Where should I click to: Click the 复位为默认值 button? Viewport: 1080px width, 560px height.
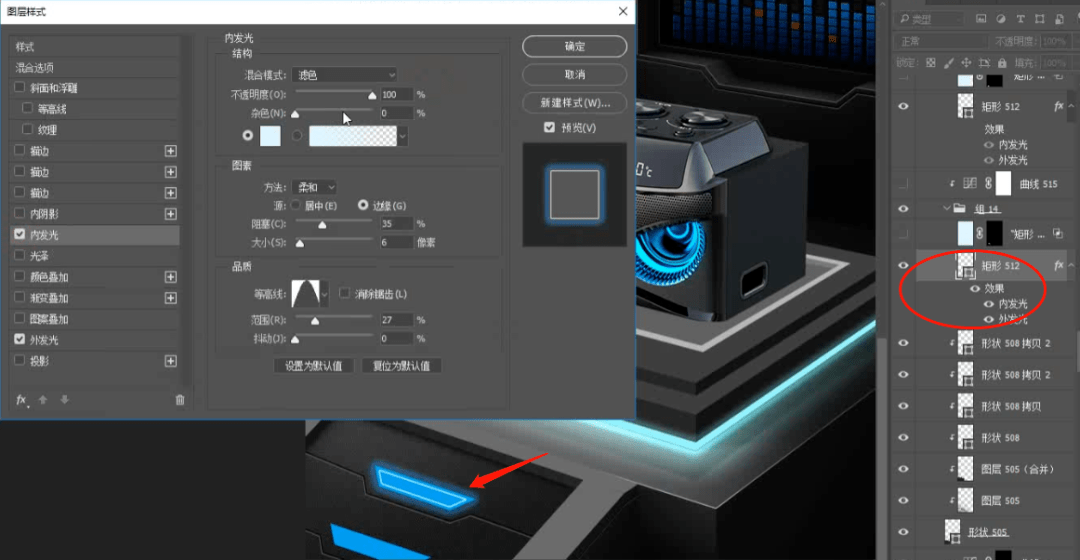point(402,366)
